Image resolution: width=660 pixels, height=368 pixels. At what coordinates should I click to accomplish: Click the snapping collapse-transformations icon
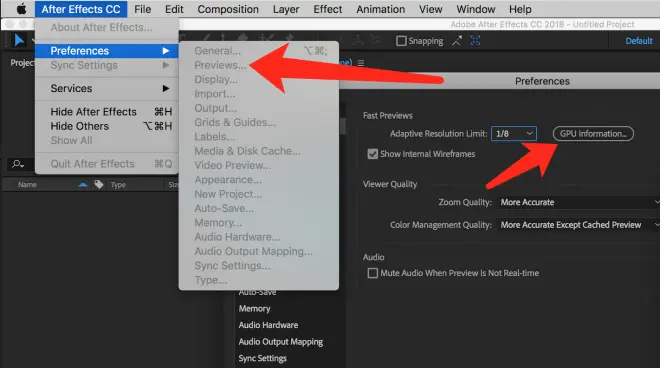coord(457,41)
